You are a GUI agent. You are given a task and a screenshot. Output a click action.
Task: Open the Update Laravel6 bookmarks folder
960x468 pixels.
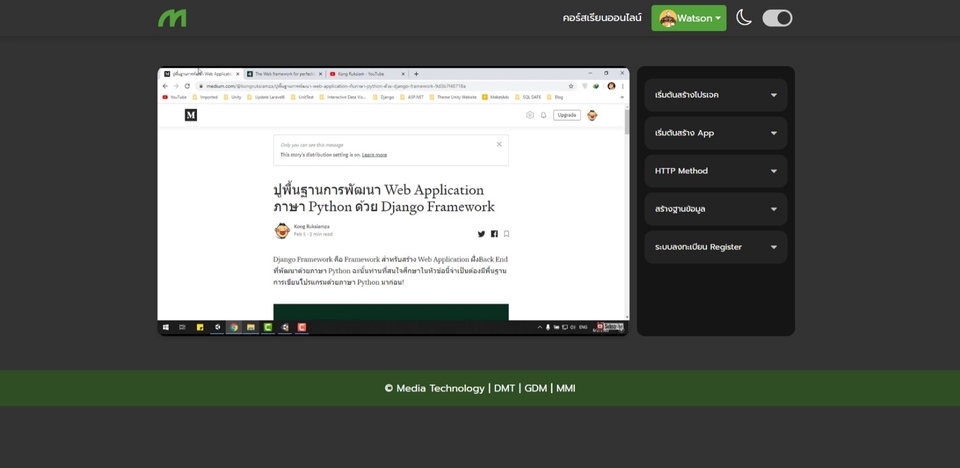pos(266,97)
